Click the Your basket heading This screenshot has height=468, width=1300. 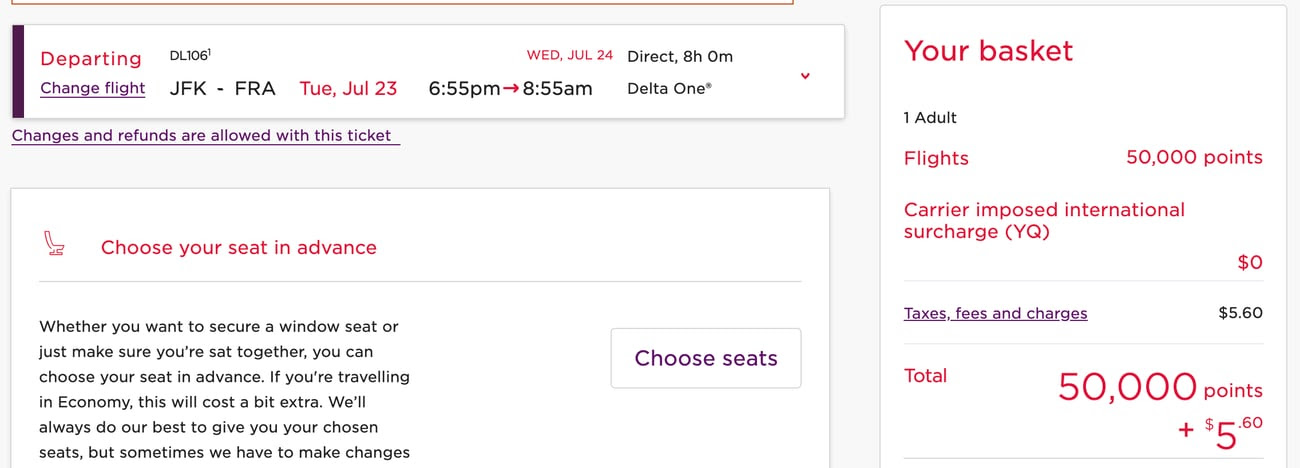pos(988,51)
